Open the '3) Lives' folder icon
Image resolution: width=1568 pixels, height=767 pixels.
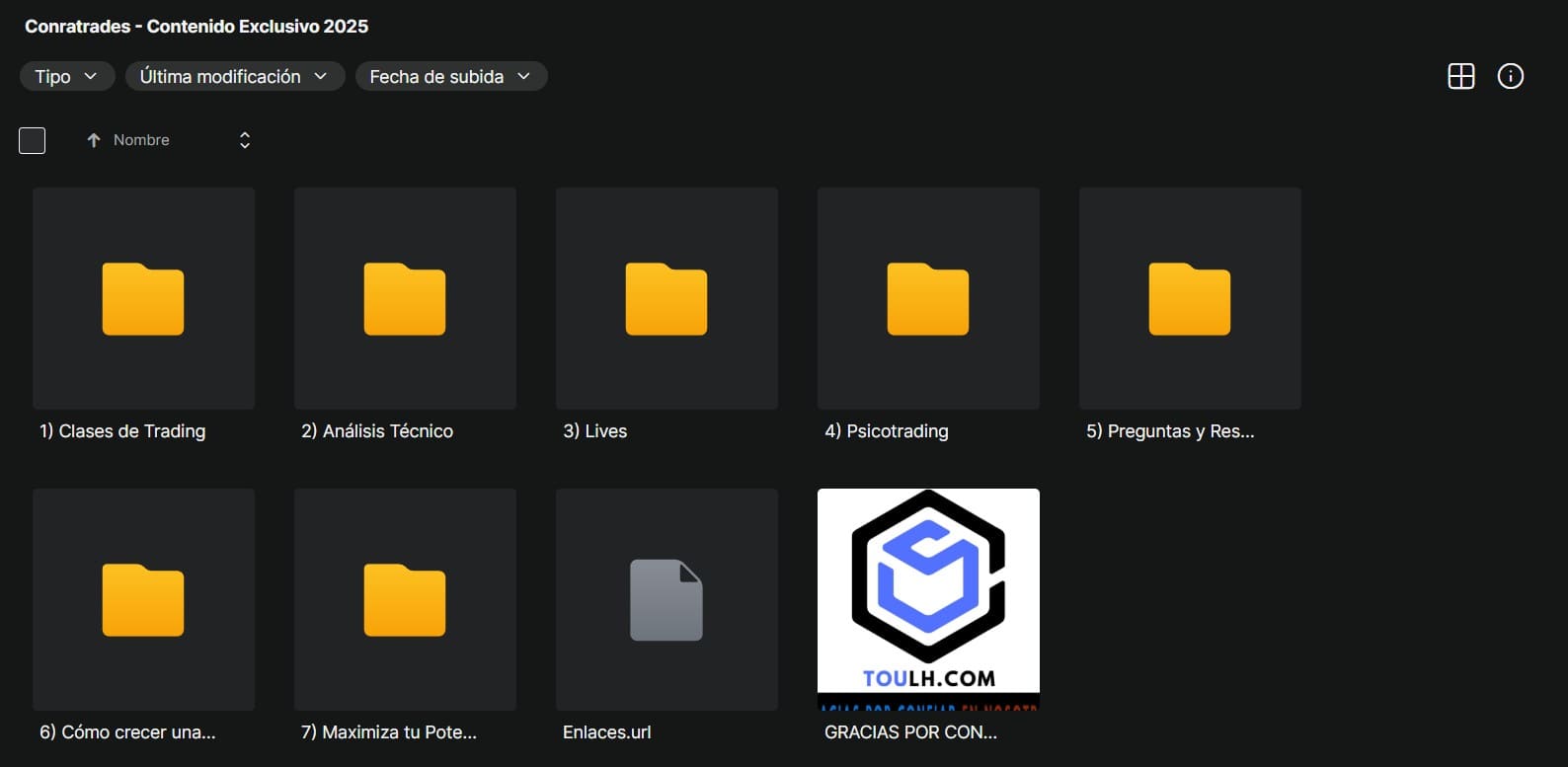666,299
